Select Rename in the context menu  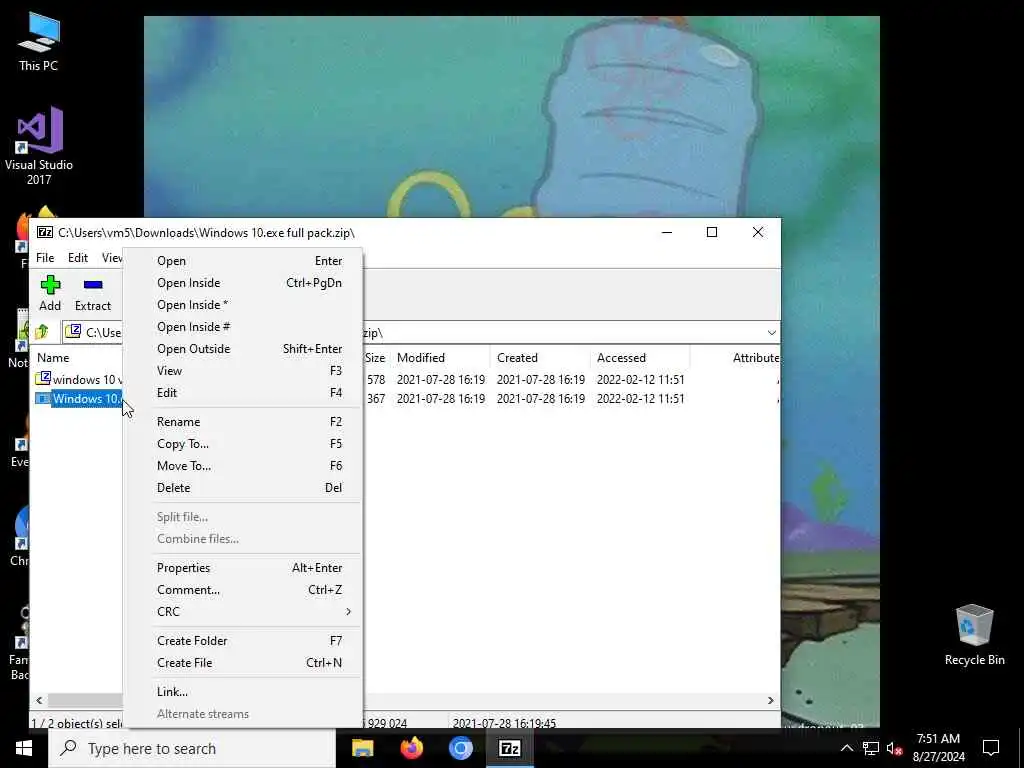[243, 422]
